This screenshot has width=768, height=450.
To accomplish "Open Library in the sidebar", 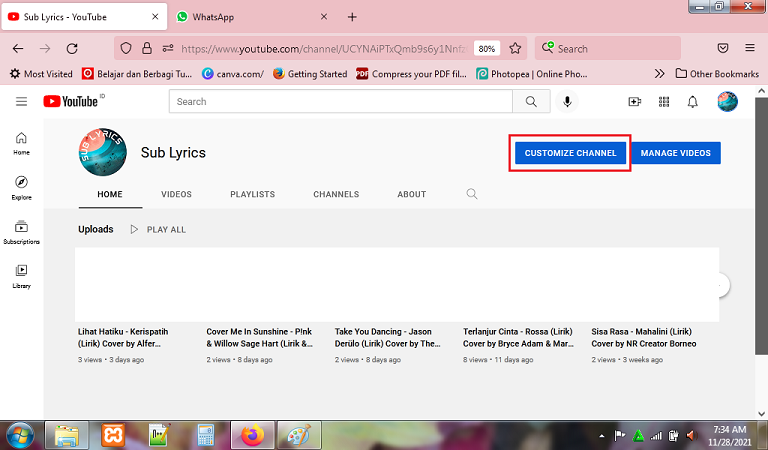I will [x=21, y=276].
